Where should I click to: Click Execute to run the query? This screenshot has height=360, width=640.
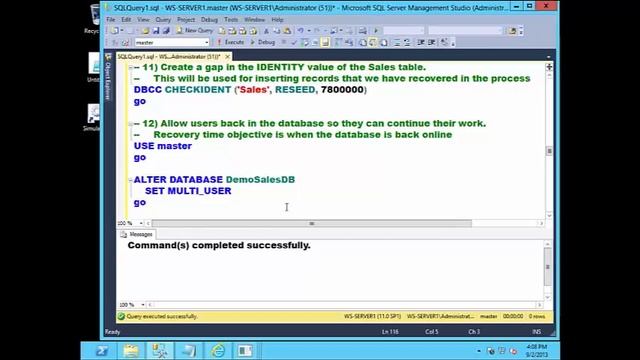231,42
